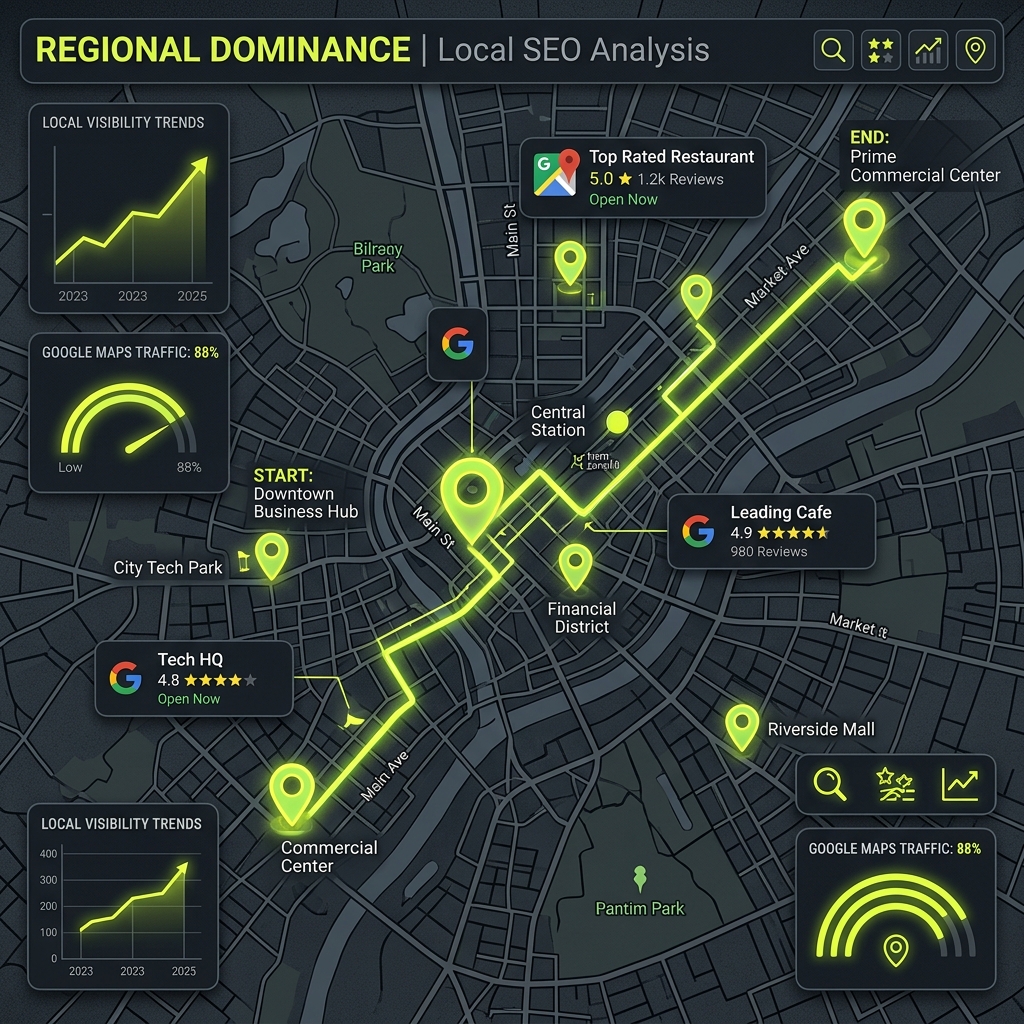Click the 1.2k Reviews text
This screenshot has width=1024, height=1024.
click(680, 180)
